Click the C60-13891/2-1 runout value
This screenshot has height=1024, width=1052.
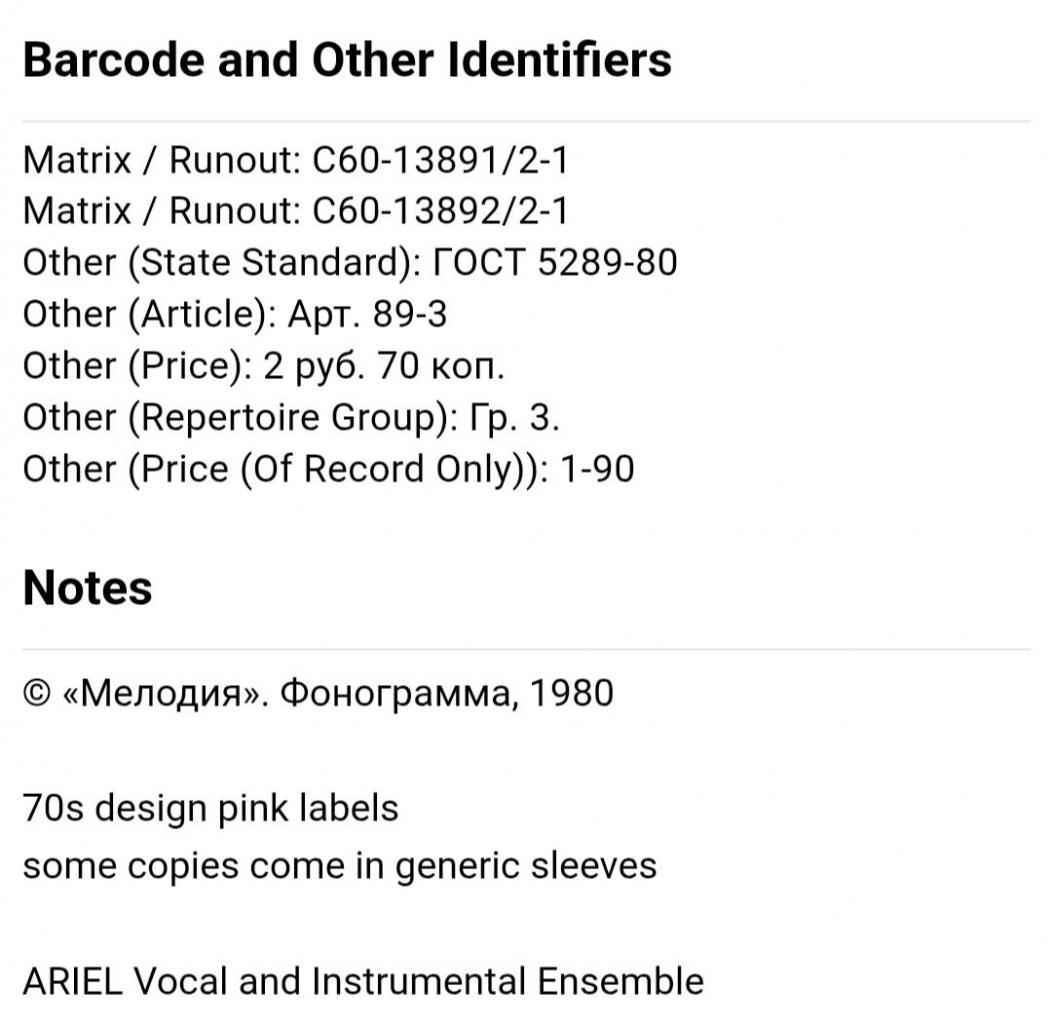(x=440, y=160)
